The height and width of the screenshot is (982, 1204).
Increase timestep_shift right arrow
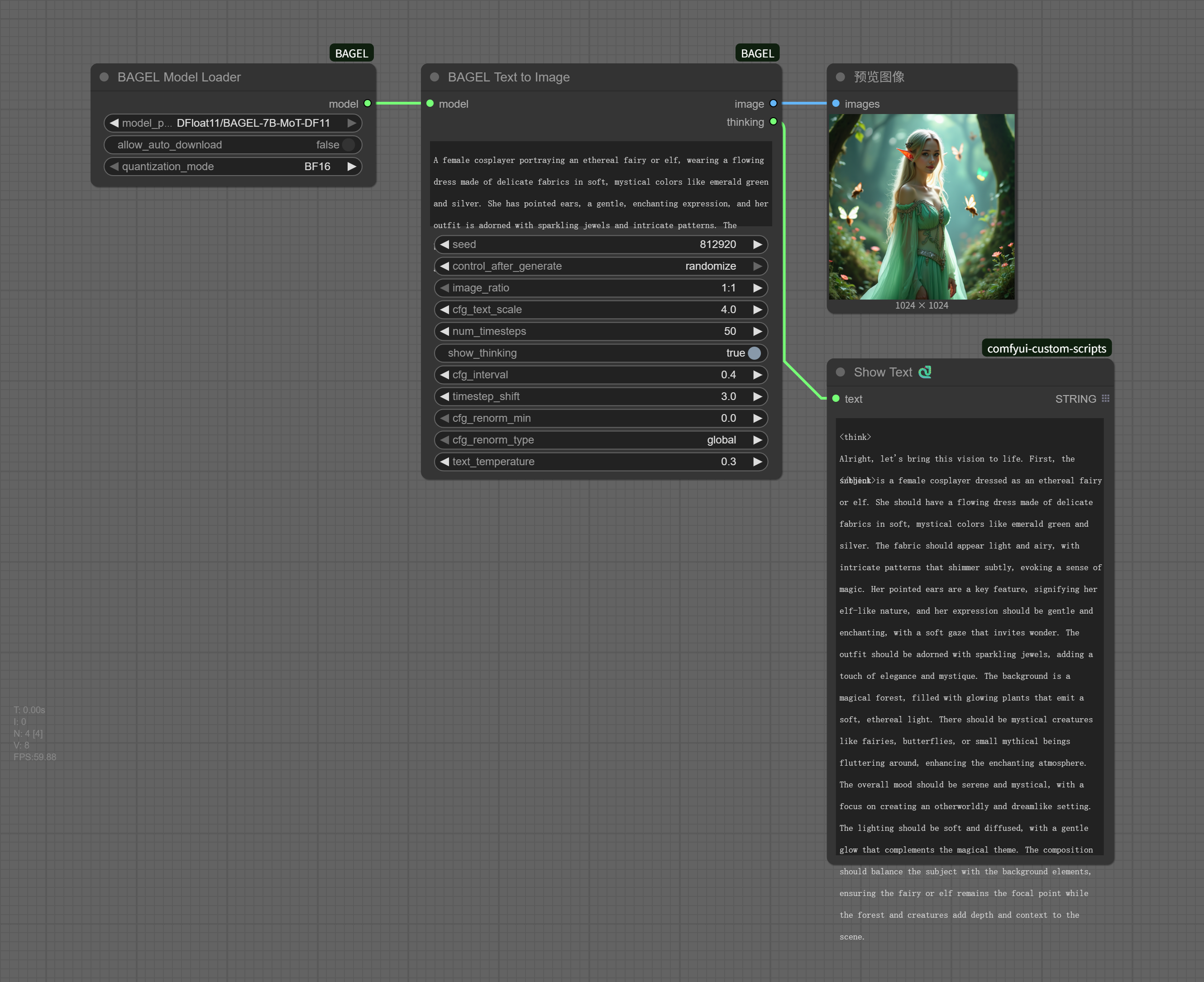758,396
